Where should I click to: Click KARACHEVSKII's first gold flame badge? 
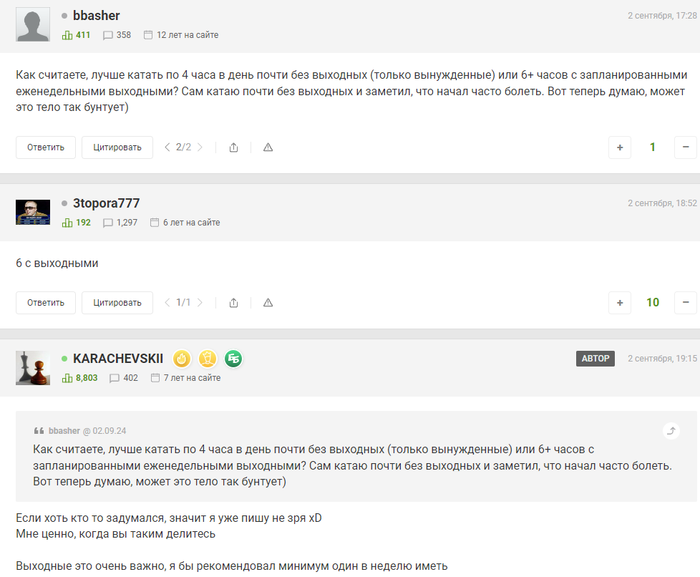(x=182, y=359)
